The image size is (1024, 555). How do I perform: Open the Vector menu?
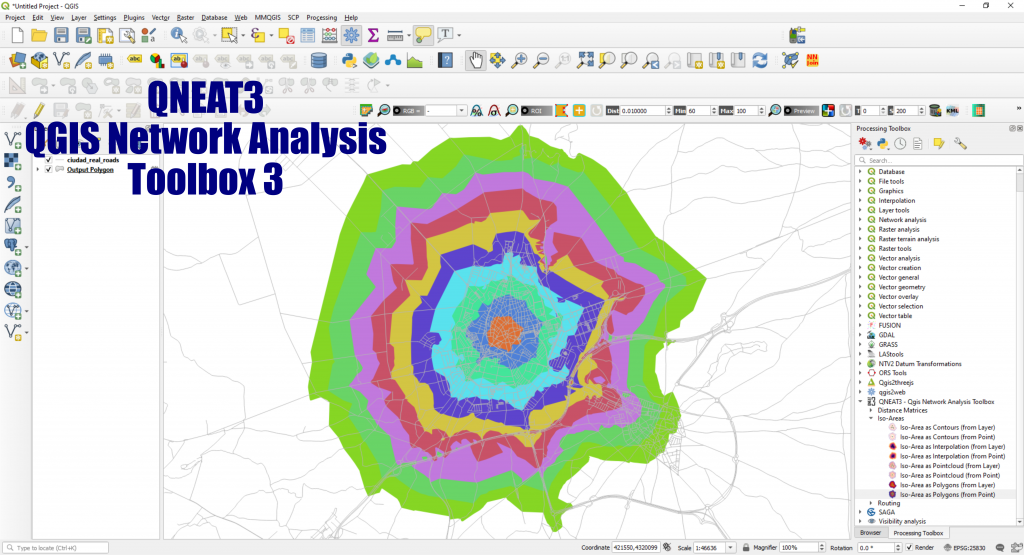click(x=161, y=18)
